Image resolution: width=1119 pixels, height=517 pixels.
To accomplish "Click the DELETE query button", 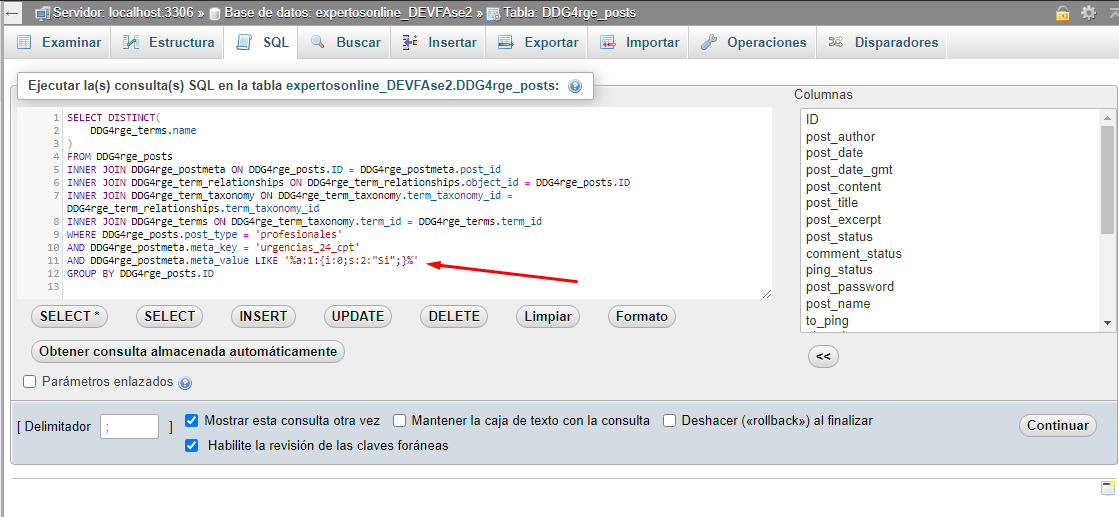I will (454, 316).
